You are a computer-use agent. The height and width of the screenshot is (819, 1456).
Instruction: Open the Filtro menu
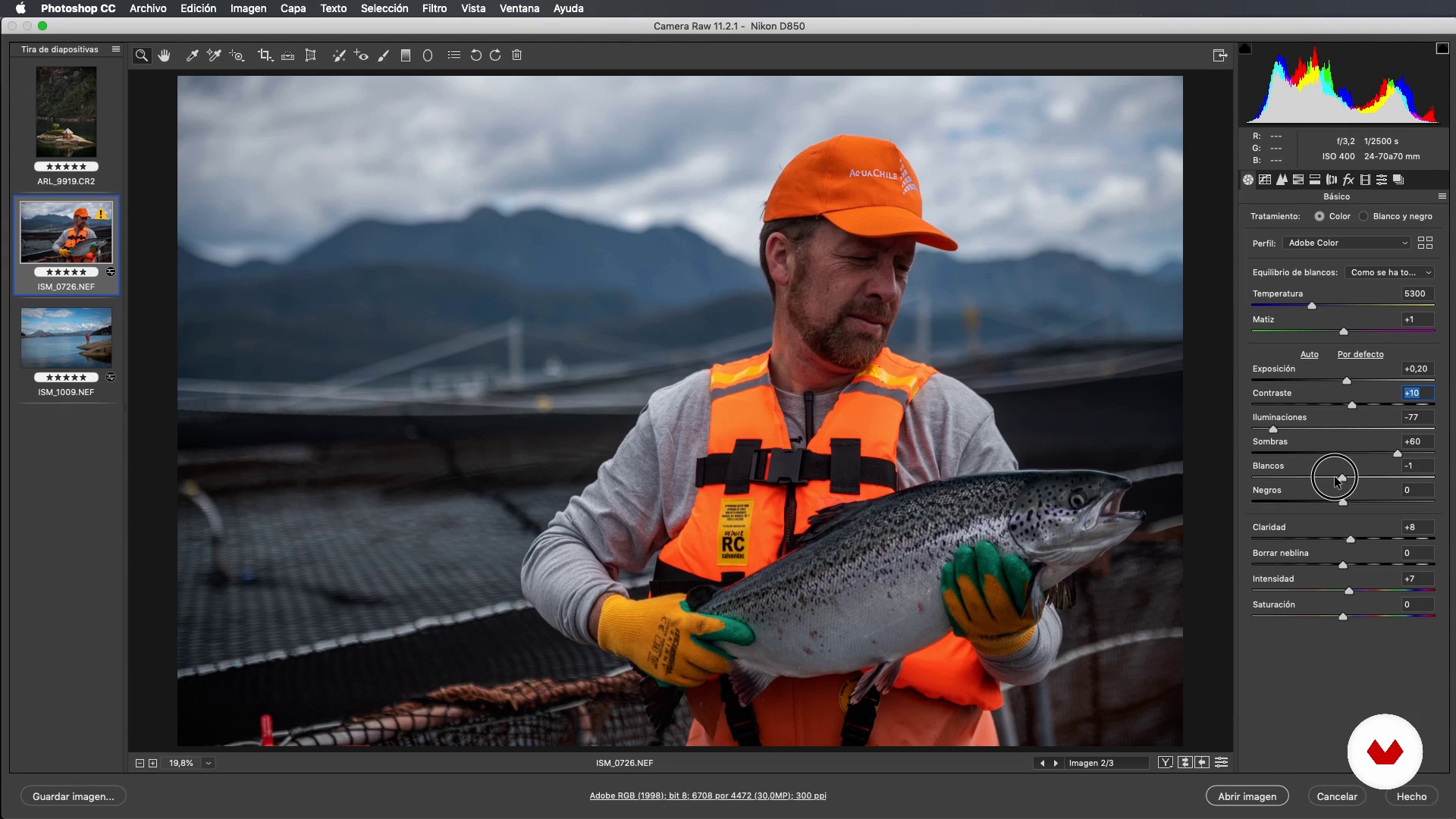pyautogui.click(x=434, y=8)
